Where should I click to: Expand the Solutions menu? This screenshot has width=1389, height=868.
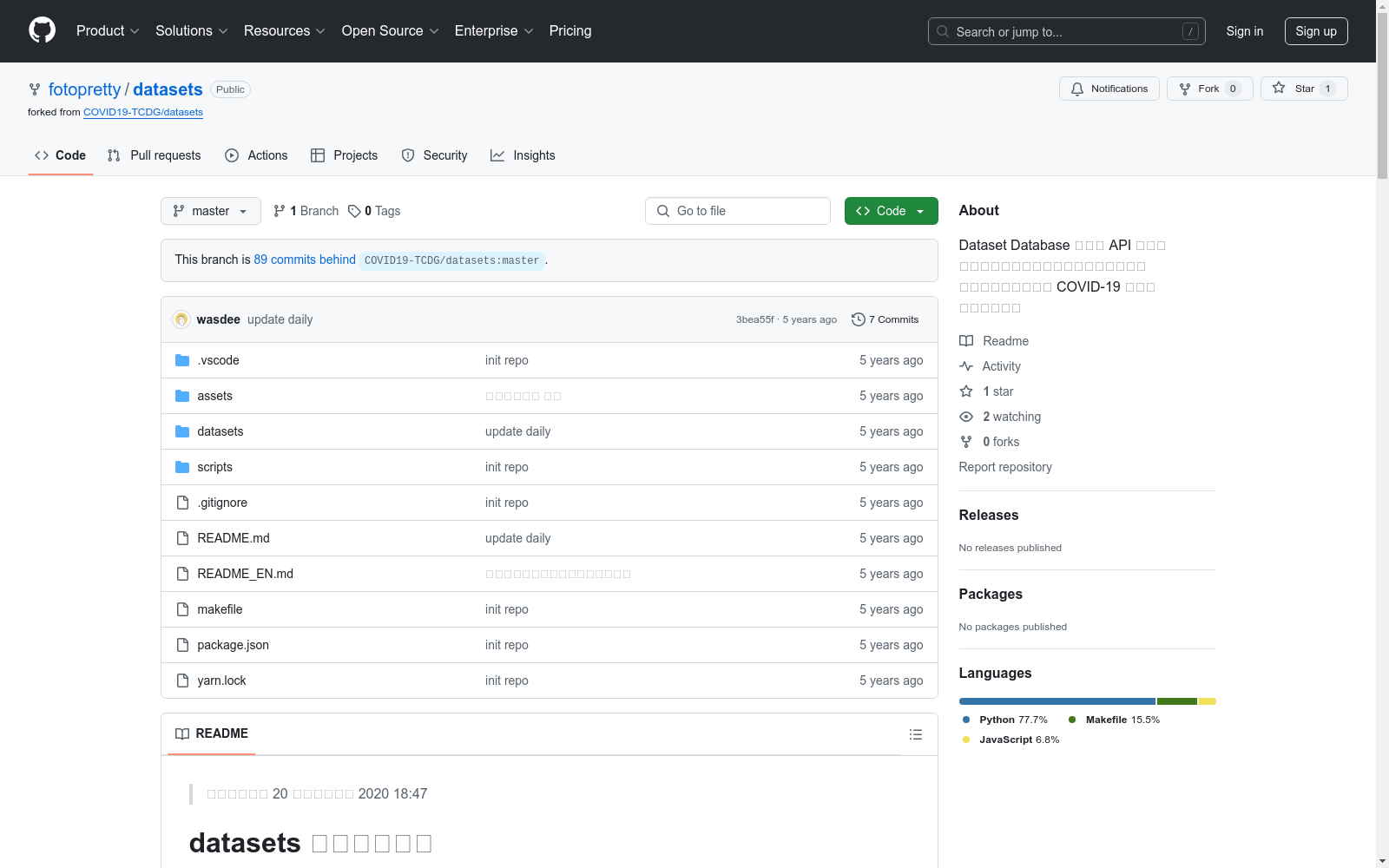tap(192, 31)
